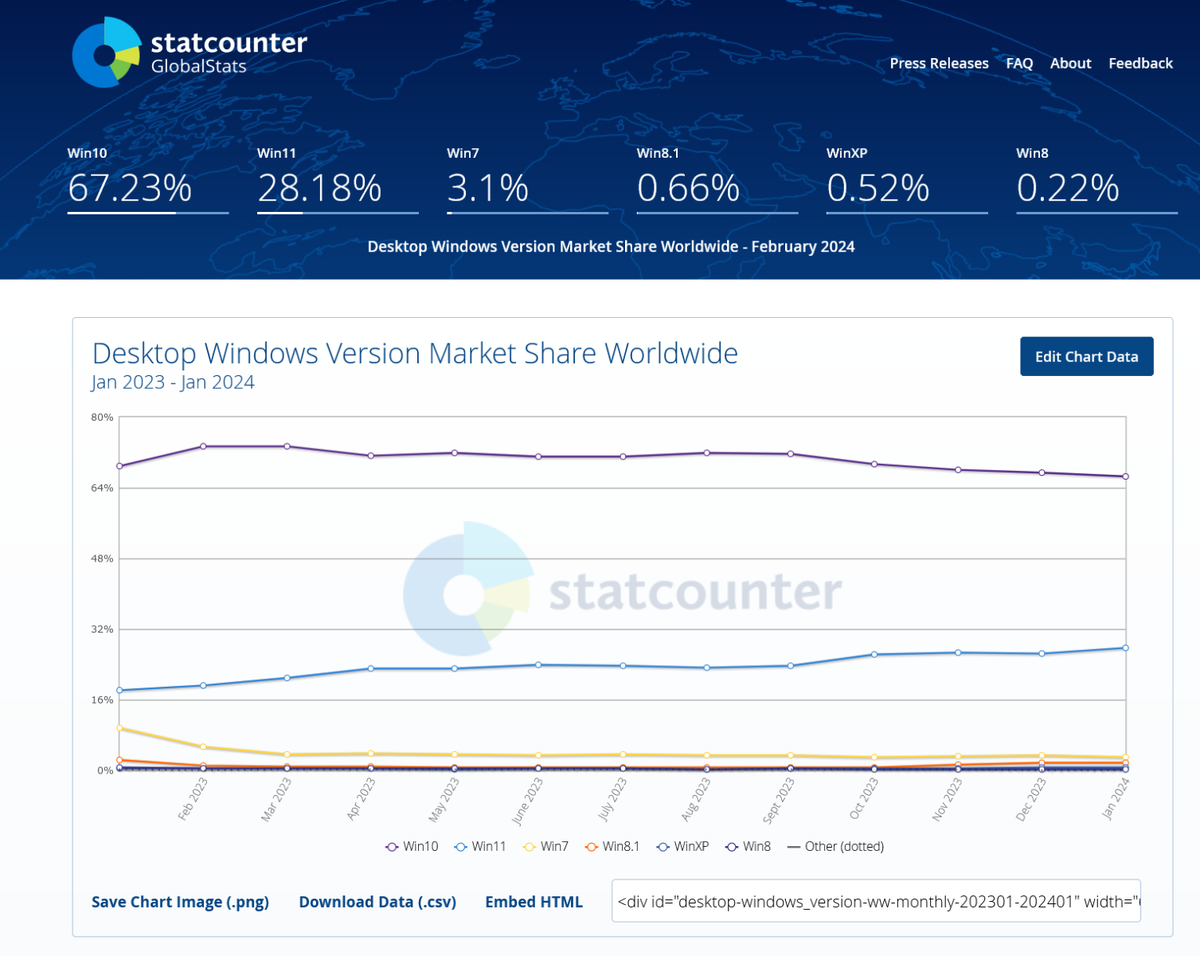The height and width of the screenshot is (956, 1200).
Task: Click the Sept 2023 x-axis label
Action: [776, 799]
